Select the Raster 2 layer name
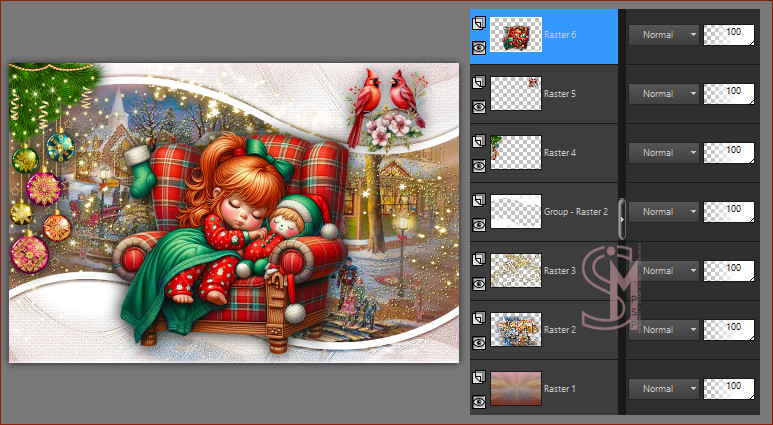The image size is (773, 425). point(559,330)
